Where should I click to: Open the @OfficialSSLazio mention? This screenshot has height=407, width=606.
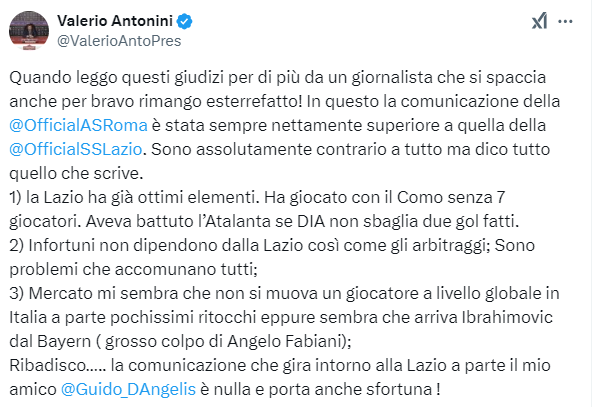(x=76, y=150)
